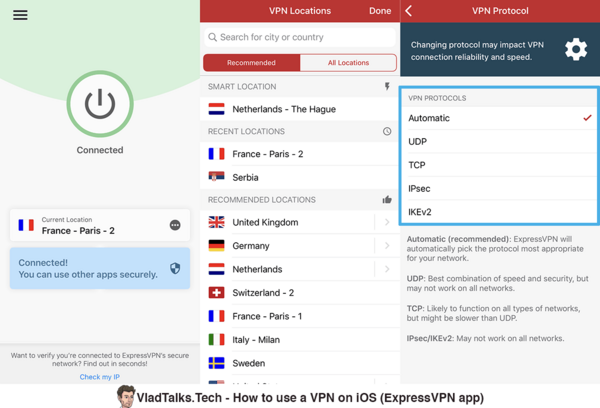Click the Netherlands - The Hague flag icon
The height and width of the screenshot is (408, 600).
[x=216, y=109]
